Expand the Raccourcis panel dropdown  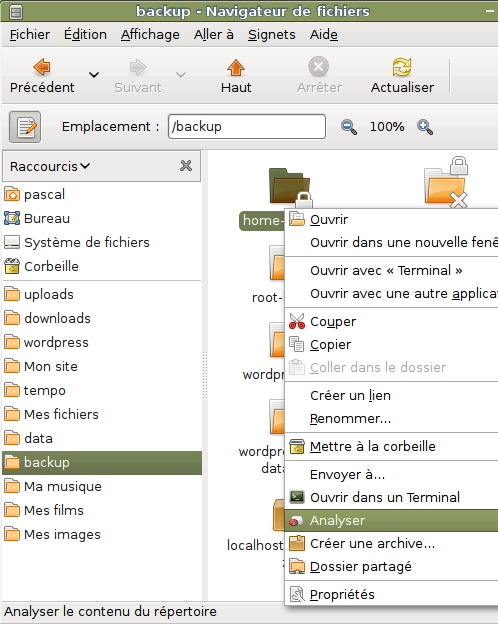[50, 166]
